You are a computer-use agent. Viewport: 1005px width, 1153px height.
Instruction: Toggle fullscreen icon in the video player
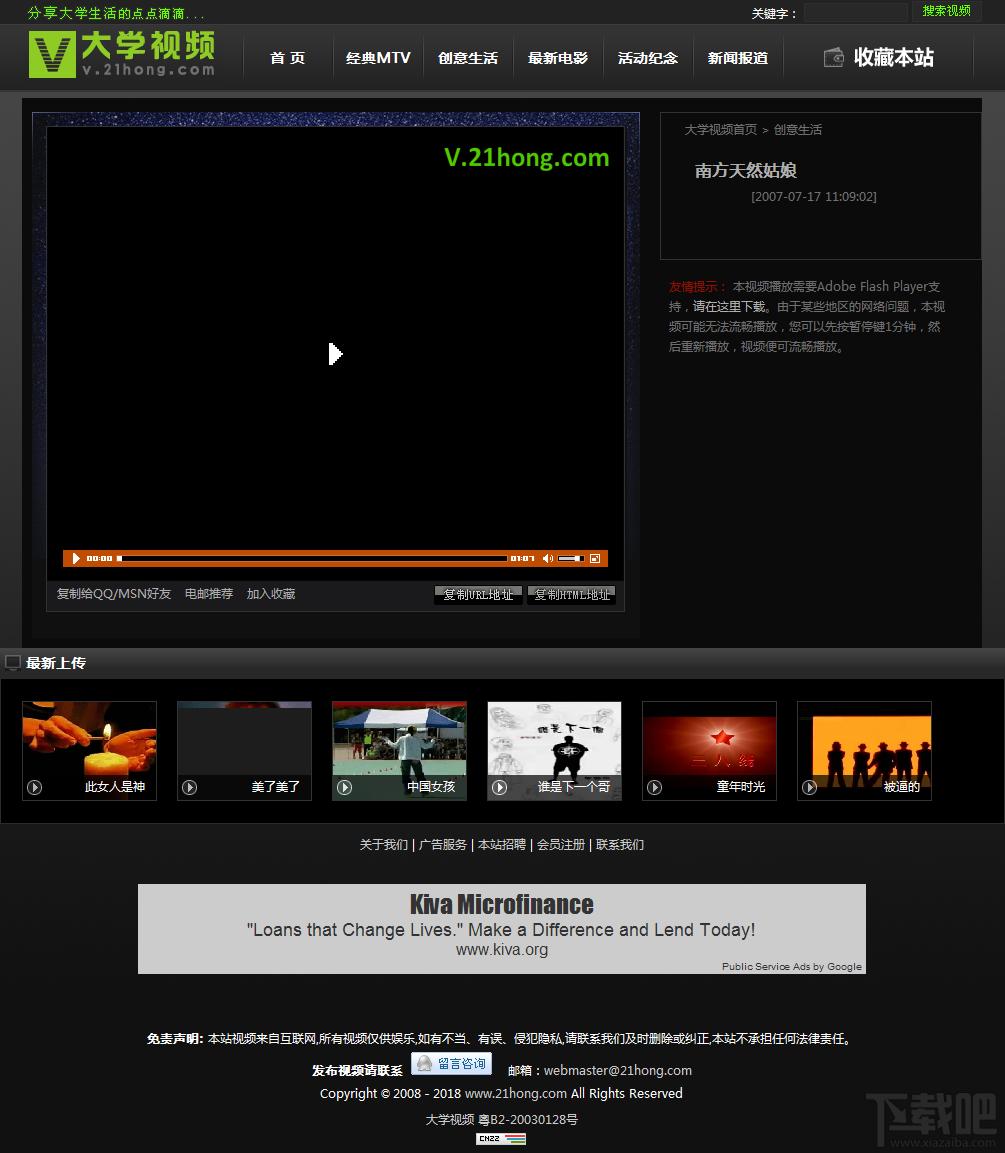595,558
